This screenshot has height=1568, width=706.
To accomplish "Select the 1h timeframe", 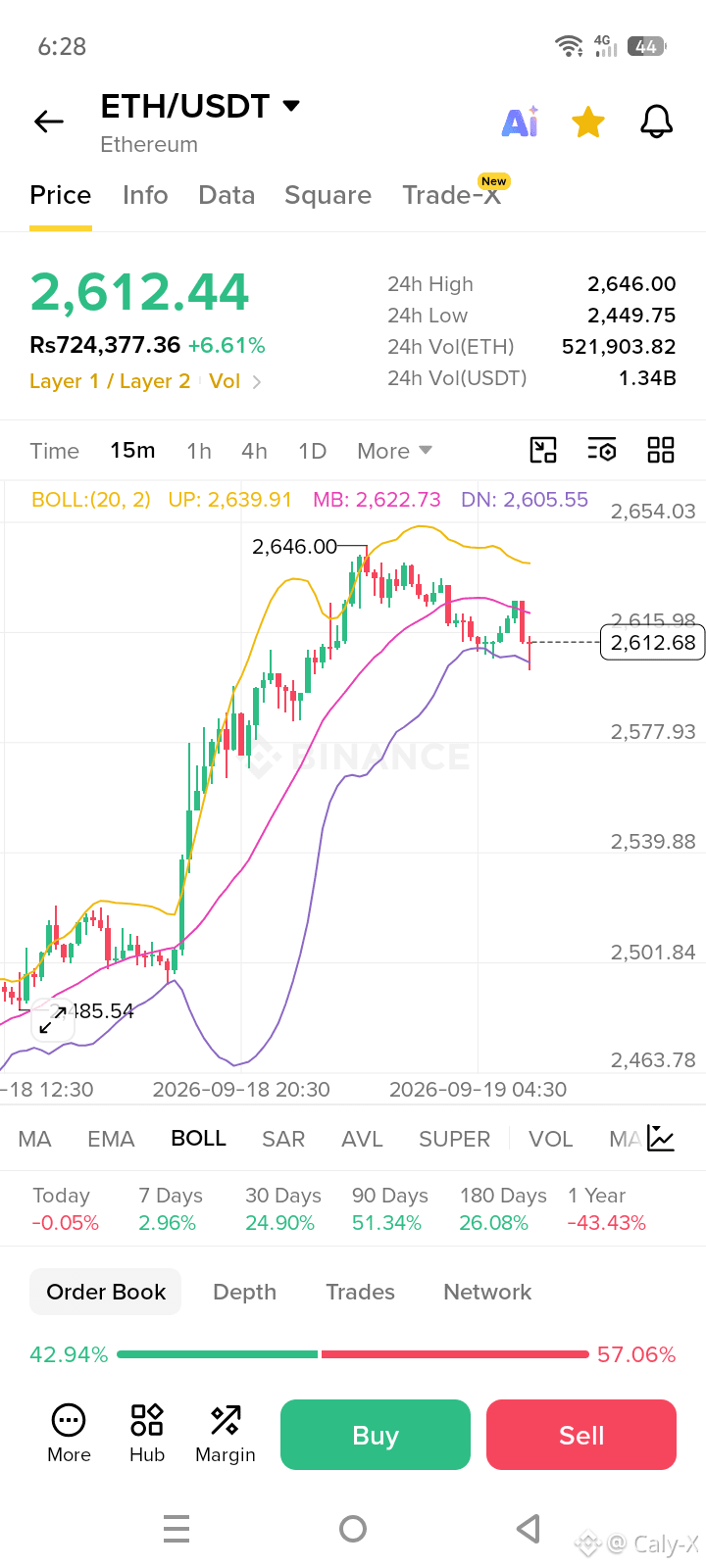I will tap(199, 451).
